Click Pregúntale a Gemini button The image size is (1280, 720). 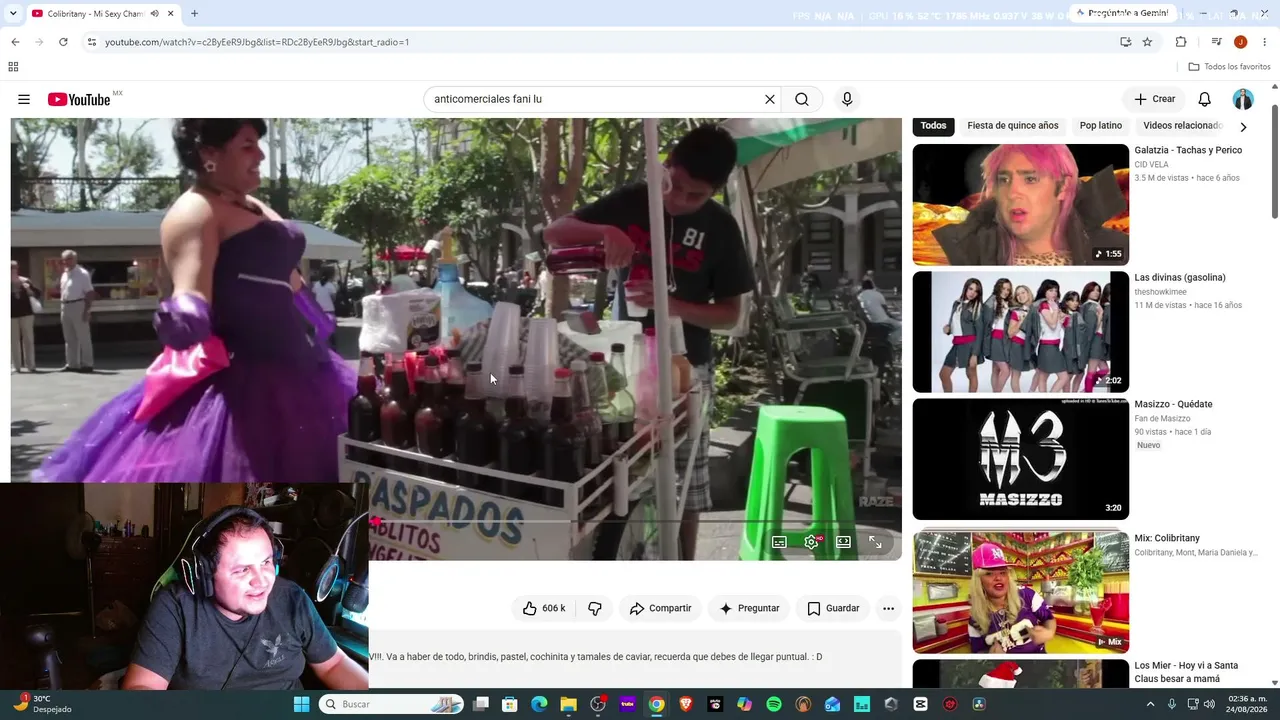1121,13
